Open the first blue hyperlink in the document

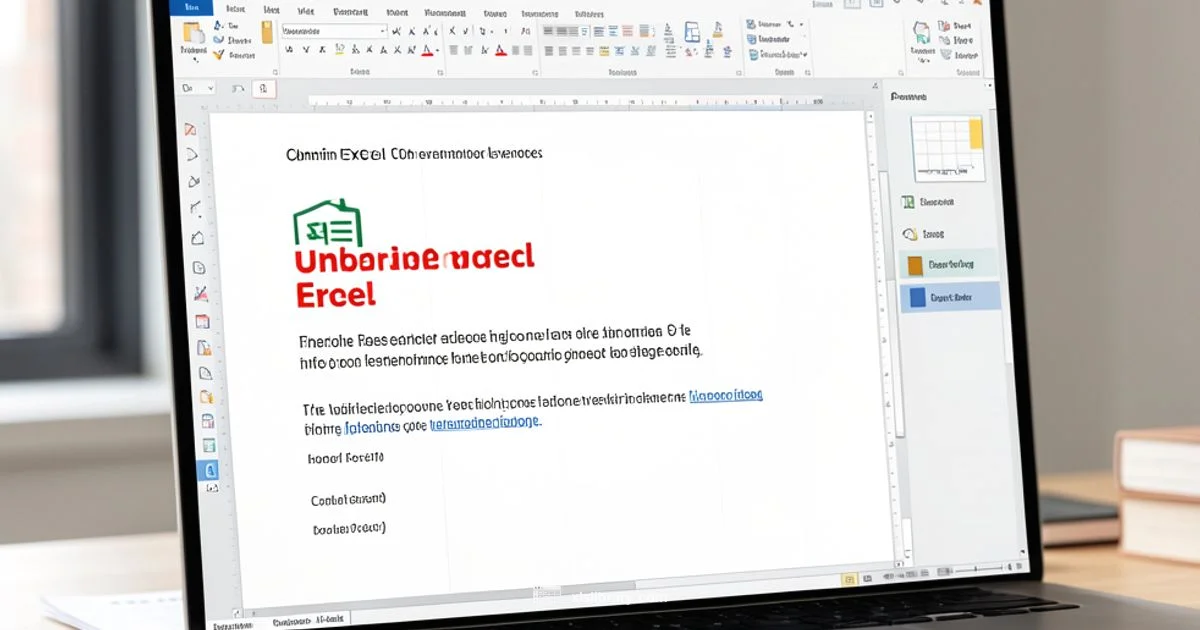coord(725,395)
